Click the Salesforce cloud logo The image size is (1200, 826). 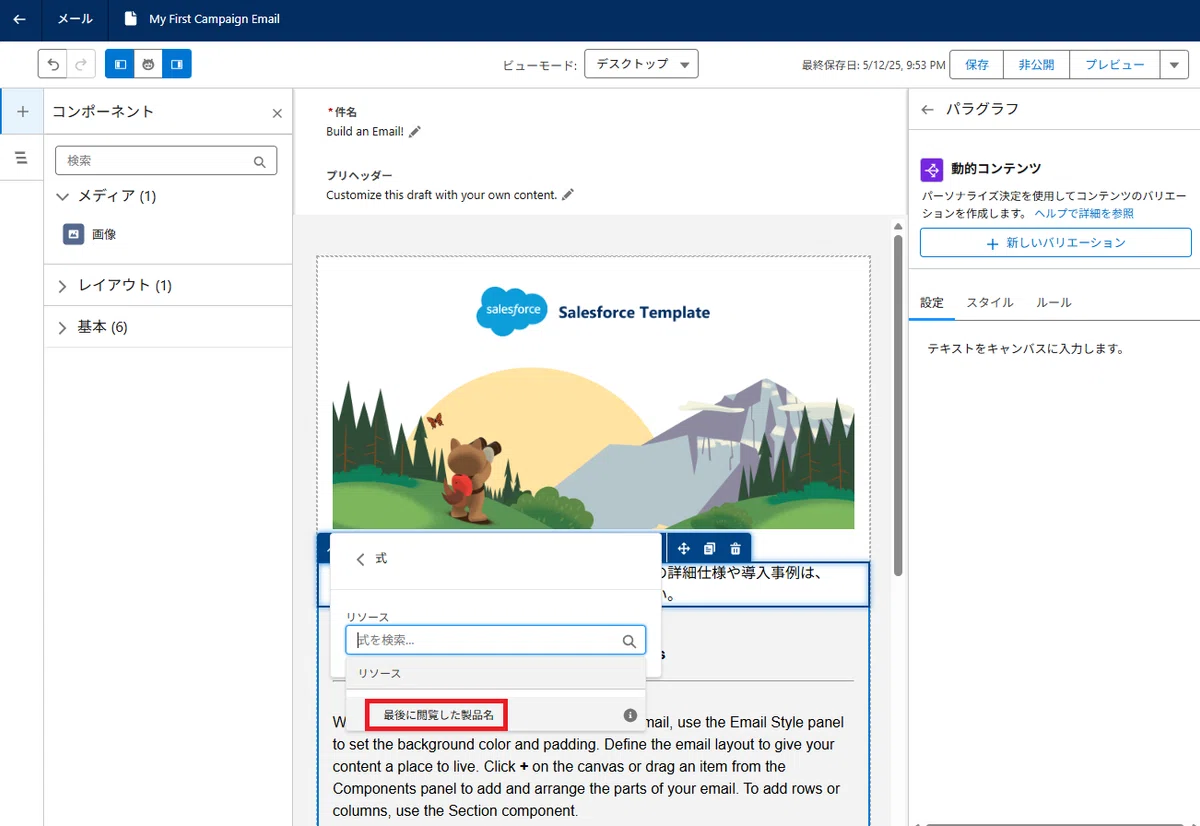pyautogui.click(x=511, y=310)
